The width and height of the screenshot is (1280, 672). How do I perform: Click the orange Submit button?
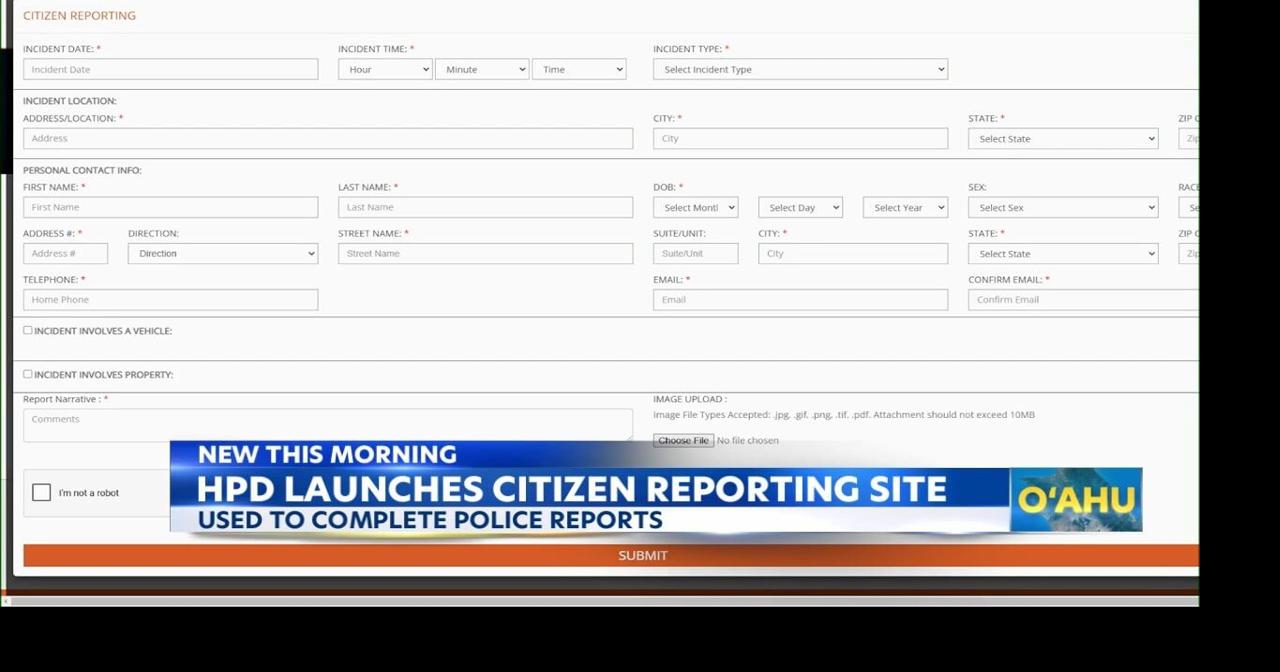(x=610, y=555)
